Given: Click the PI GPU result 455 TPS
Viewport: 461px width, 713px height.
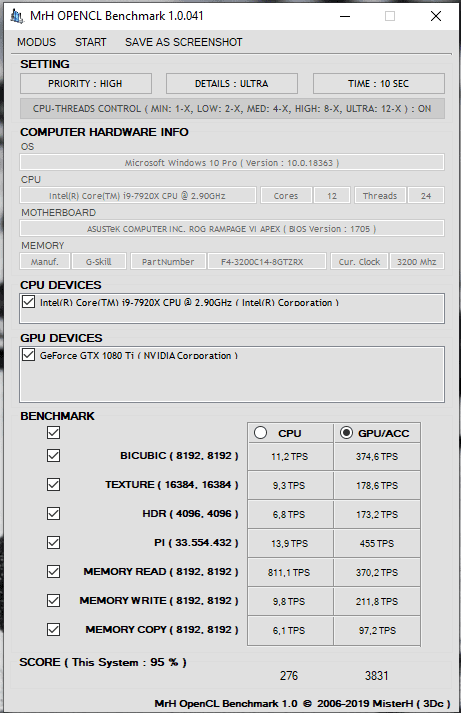Looking at the screenshot, I should point(377,543).
